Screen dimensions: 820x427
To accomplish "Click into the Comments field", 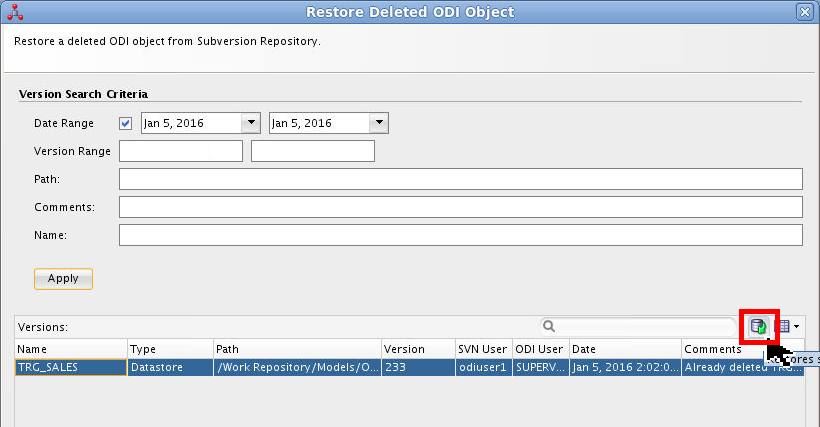I will [461, 207].
